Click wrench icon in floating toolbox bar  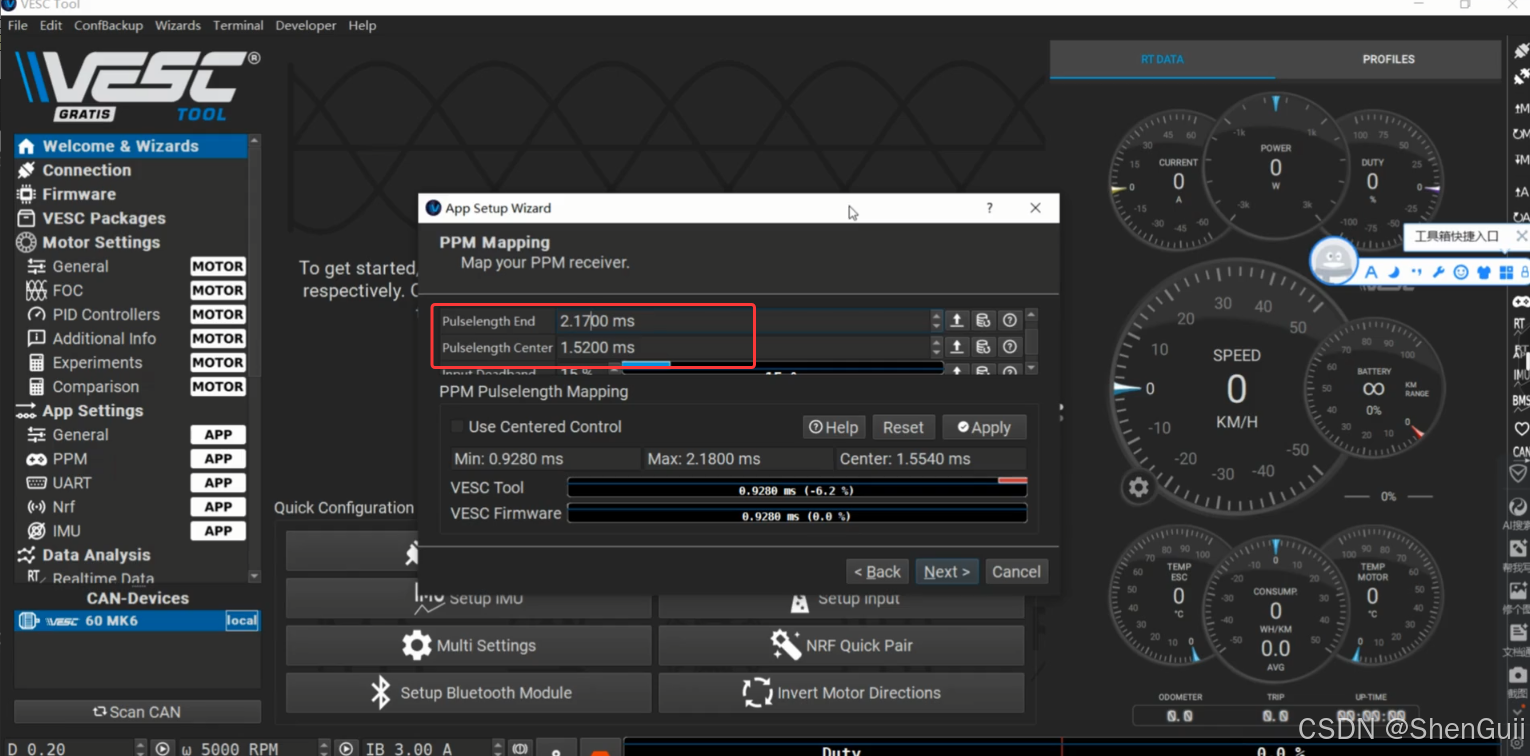1438,272
